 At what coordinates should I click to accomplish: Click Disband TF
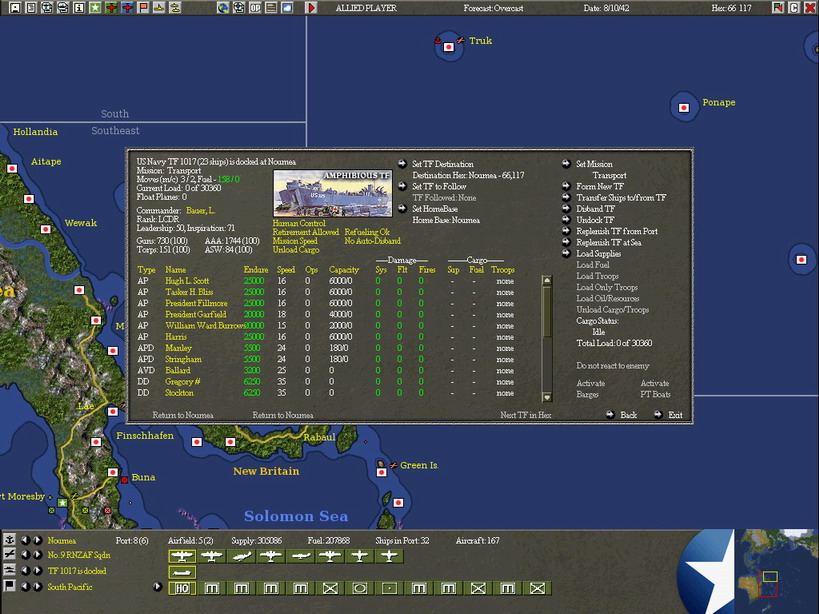595,209
